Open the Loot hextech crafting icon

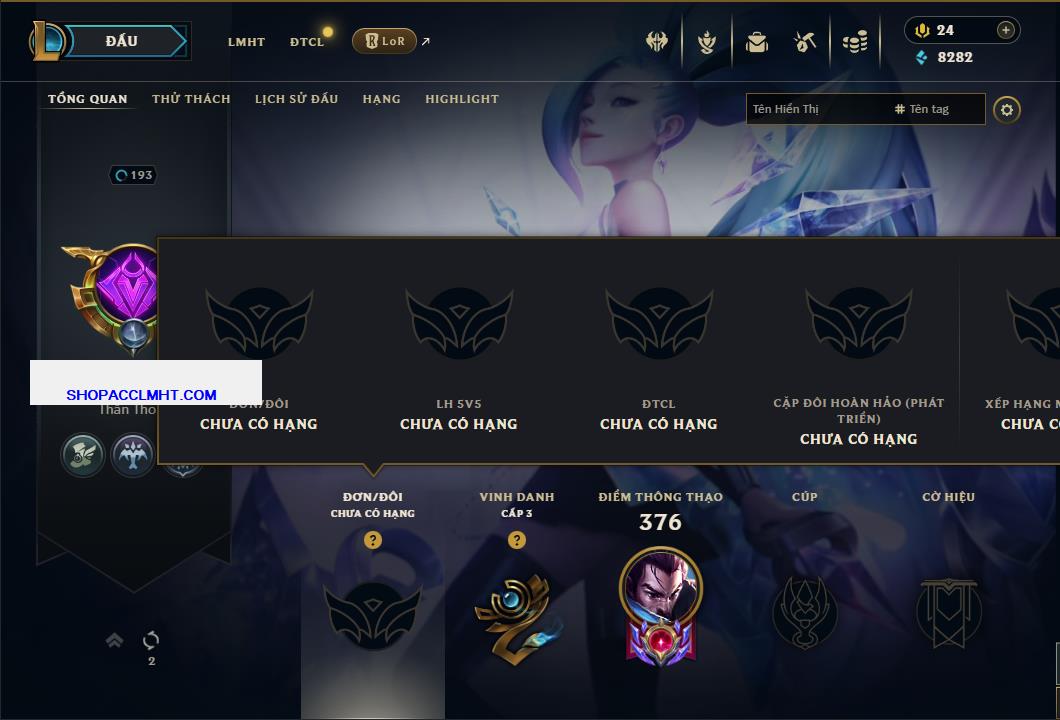point(804,42)
